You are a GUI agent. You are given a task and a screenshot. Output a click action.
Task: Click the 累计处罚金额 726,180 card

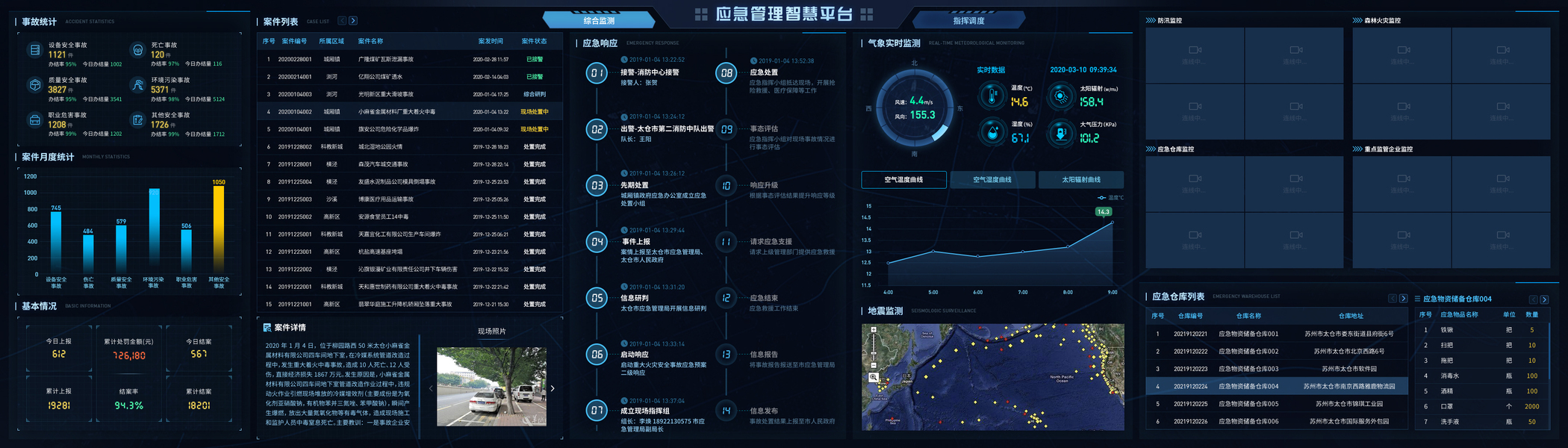click(128, 349)
